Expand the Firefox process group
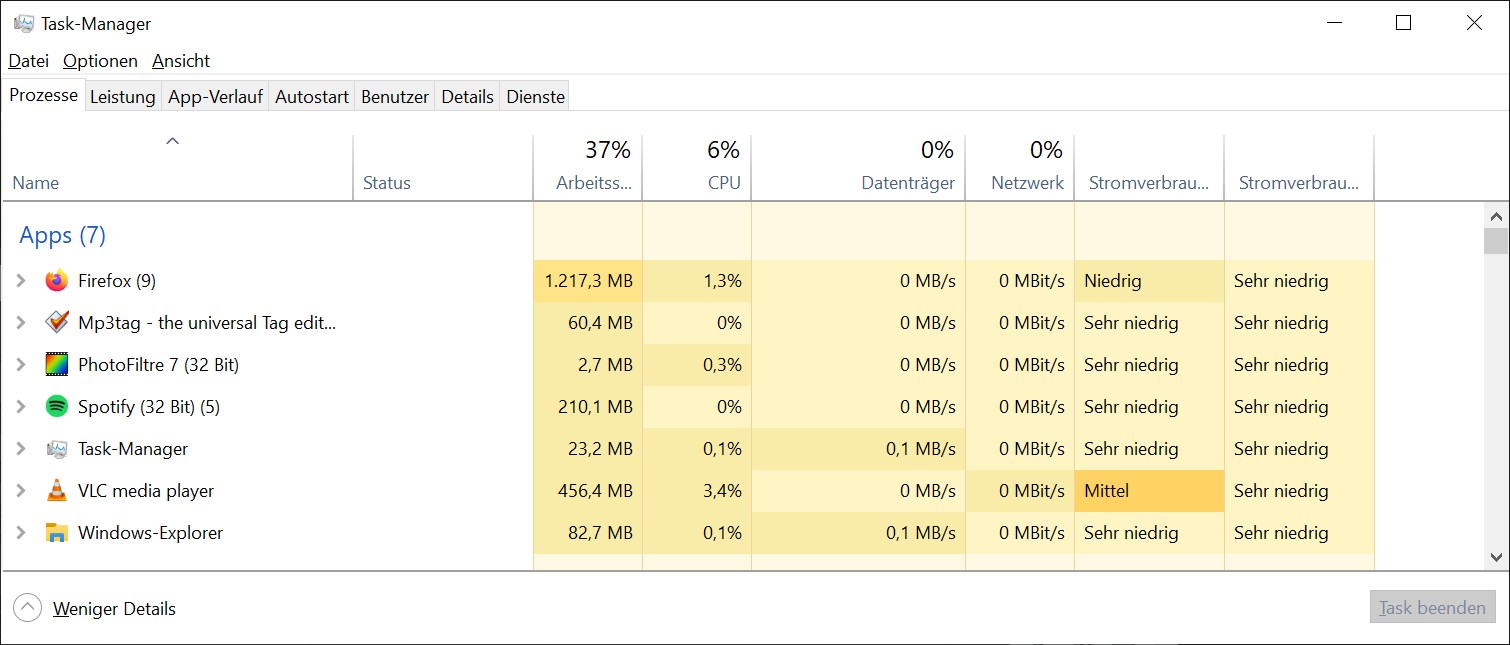The width and height of the screenshot is (1510, 645). click(21, 281)
